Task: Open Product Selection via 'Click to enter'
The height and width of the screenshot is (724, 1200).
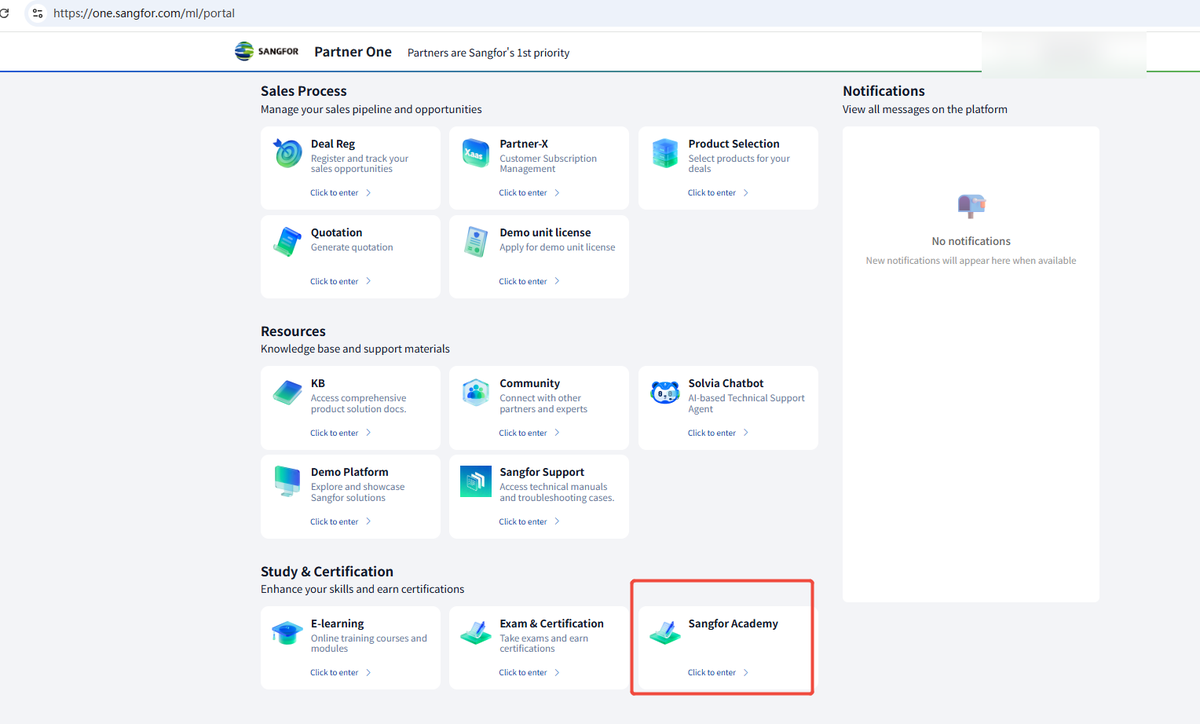Action: pos(718,193)
